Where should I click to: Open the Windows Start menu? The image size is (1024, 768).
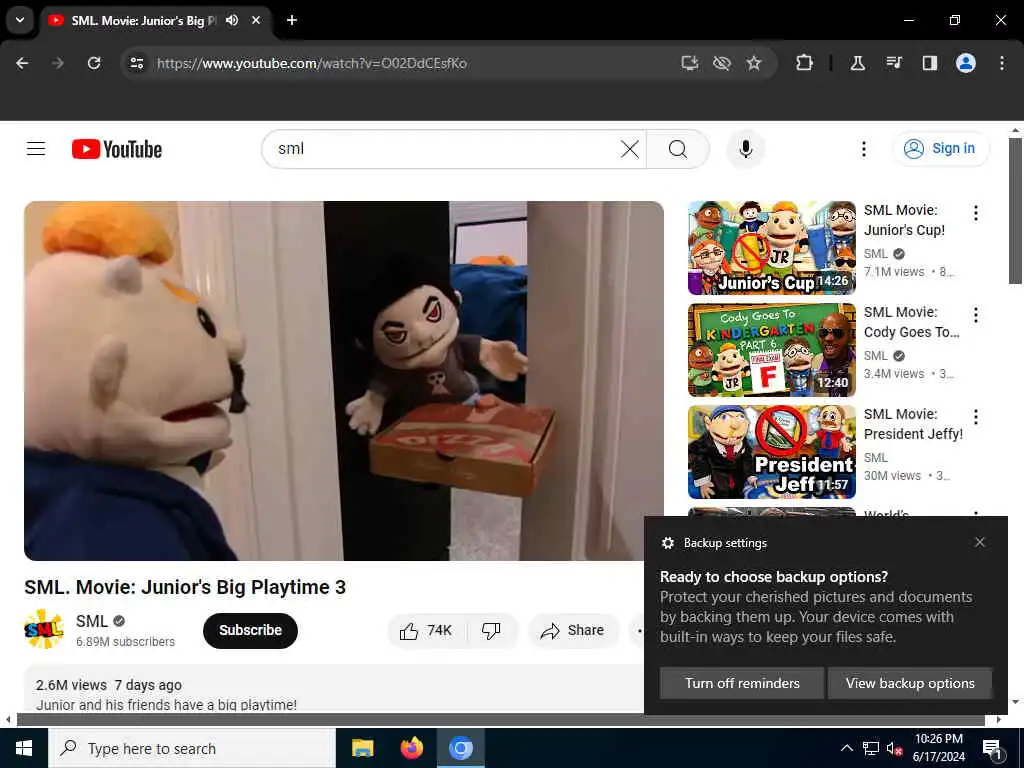coord(24,748)
